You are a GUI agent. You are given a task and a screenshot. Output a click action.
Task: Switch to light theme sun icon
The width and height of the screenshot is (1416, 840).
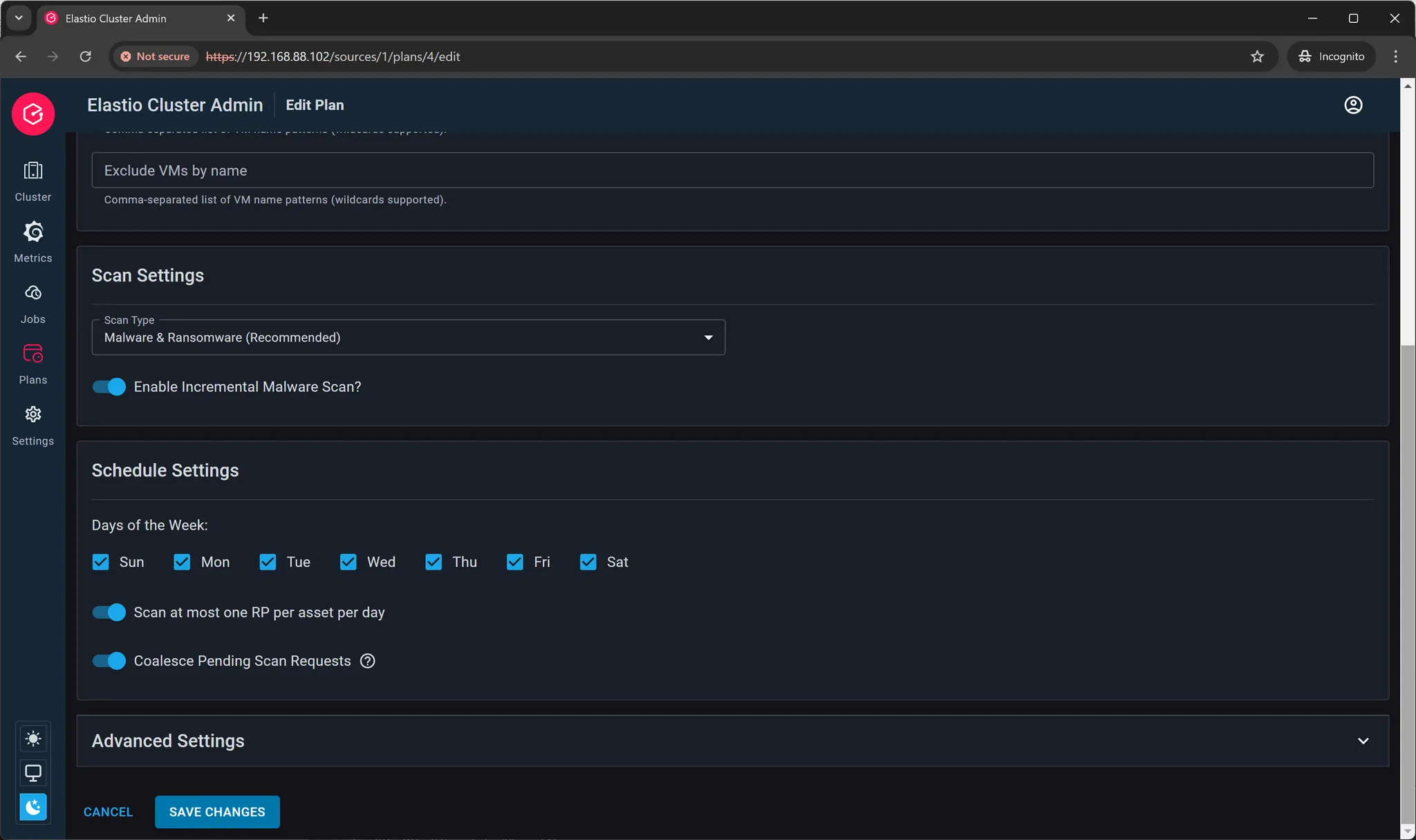(x=33, y=738)
